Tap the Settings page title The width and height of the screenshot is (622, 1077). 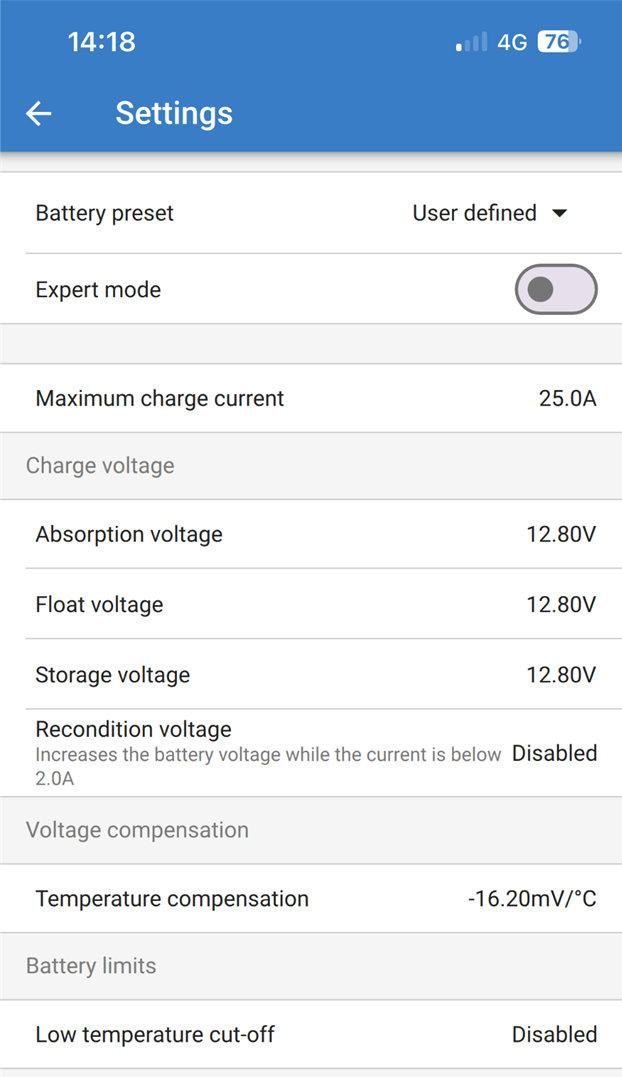(x=174, y=114)
